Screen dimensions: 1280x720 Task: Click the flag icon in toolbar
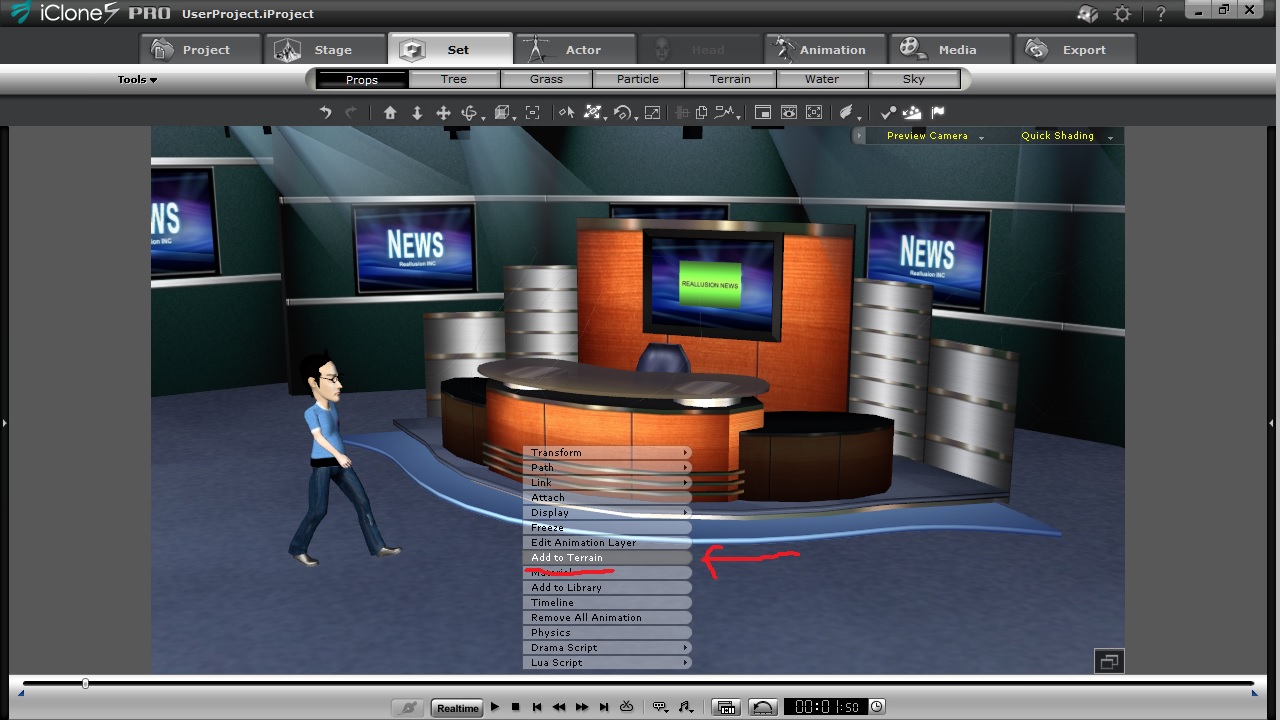click(x=938, y=112)
